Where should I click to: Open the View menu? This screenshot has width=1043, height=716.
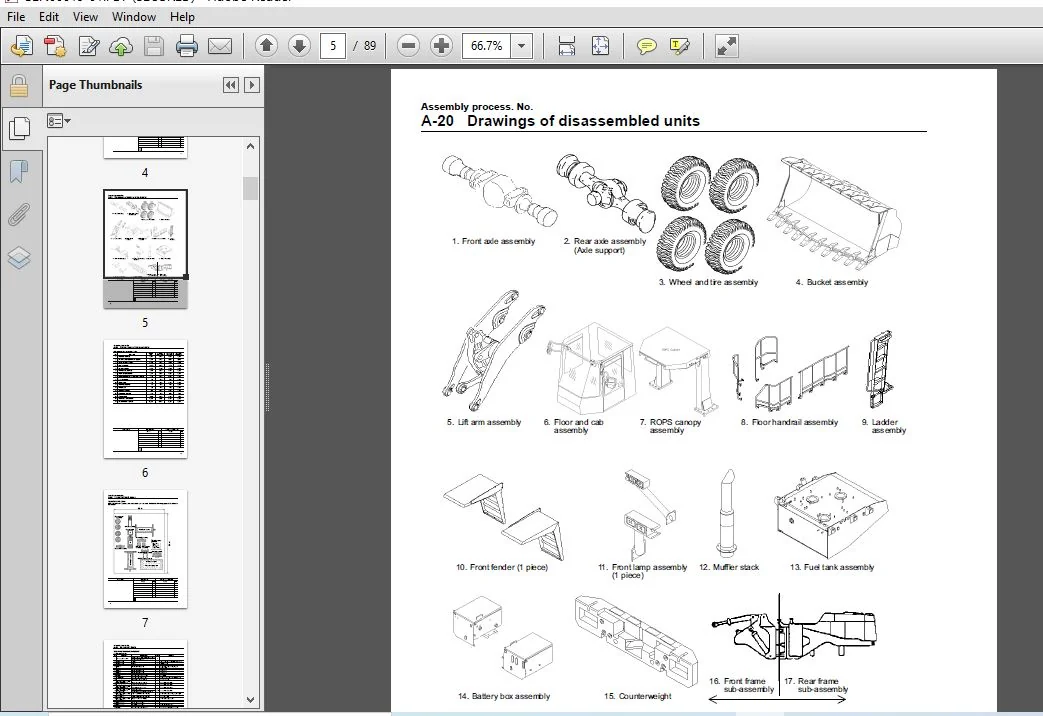tap(85, 17)
